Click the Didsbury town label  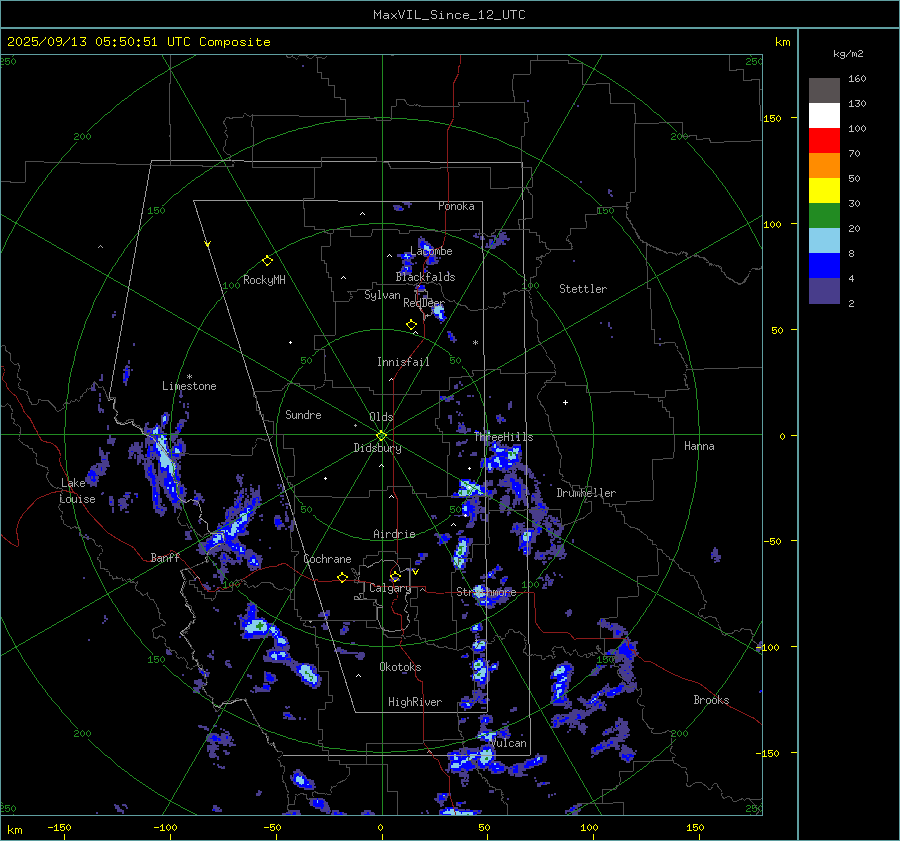point(377,448)
